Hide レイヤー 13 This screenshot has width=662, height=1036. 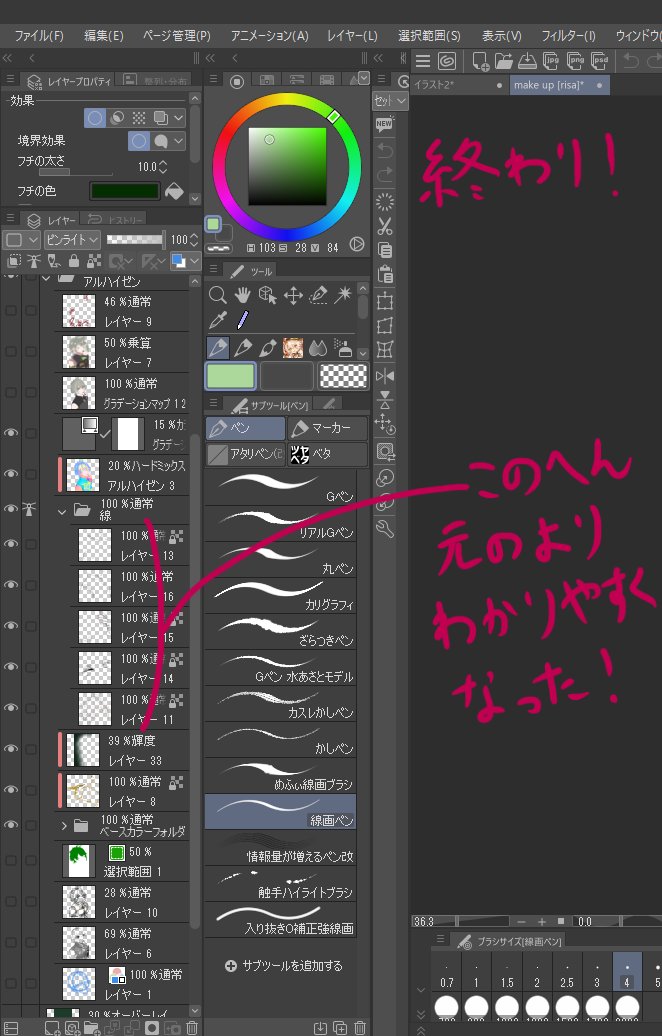point(11,543)
